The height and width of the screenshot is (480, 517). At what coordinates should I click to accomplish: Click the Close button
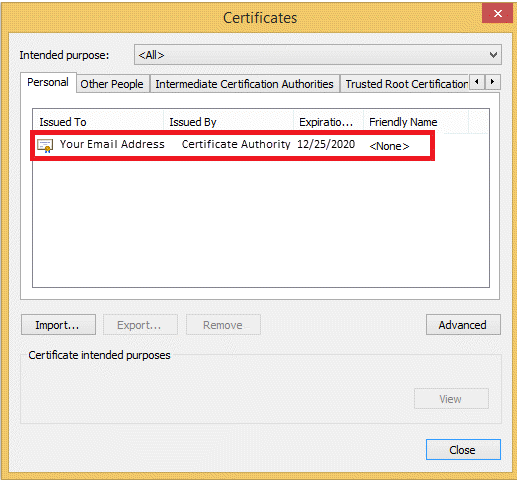coord(463,450)
